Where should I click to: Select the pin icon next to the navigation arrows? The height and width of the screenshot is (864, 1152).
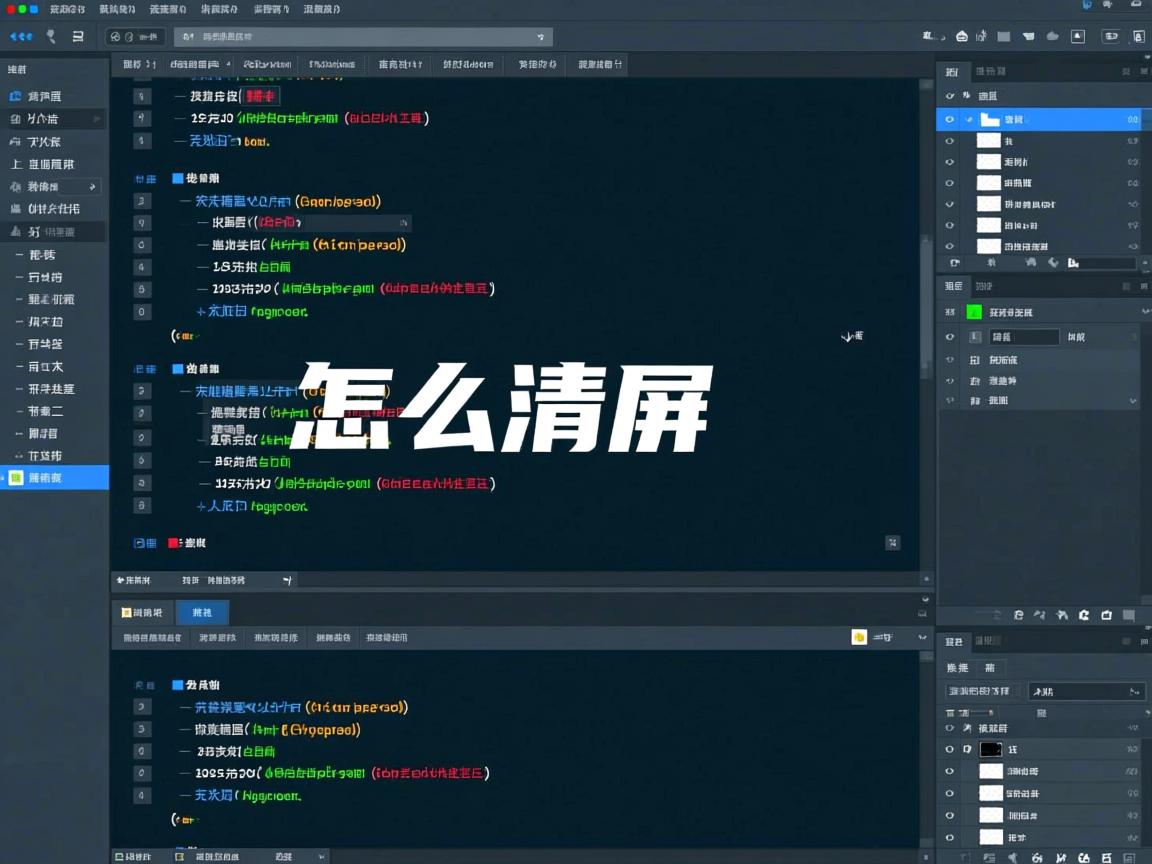click(x=48, y=36)
